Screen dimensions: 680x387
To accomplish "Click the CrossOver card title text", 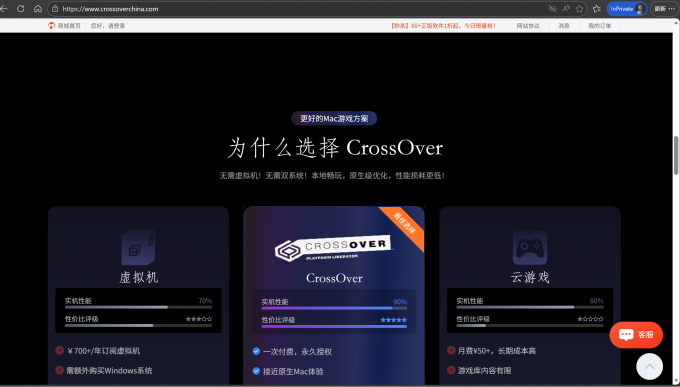I will [x=334, y=278].
